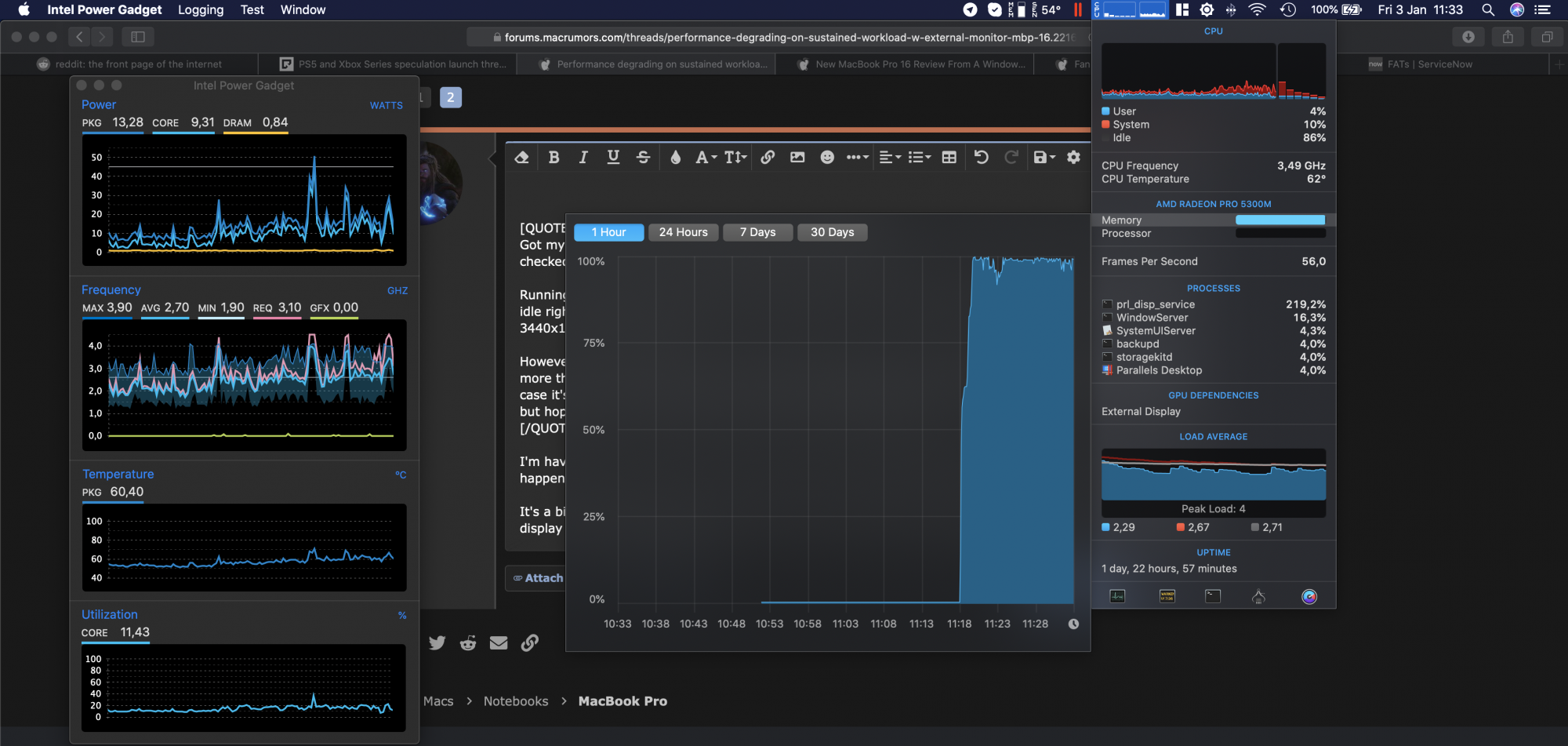
Task: Switch to FATs ServiceNow tab
Action: tap(1420, 64)
